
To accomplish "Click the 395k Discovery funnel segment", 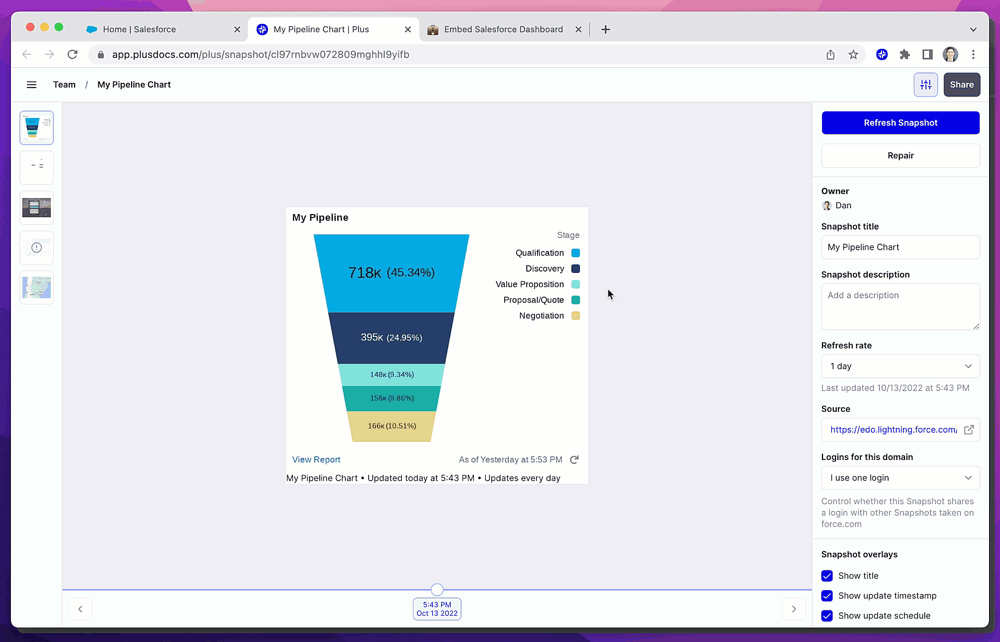I will 392,338.
